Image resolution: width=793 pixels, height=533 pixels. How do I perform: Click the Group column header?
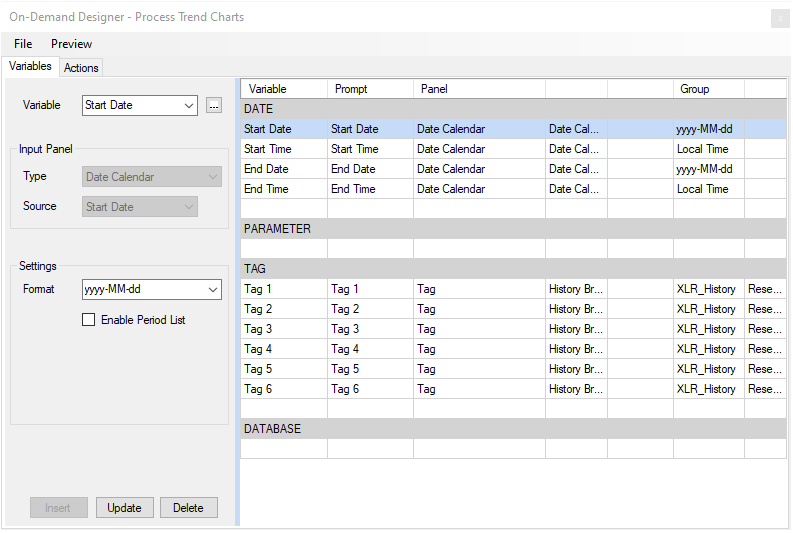click(709, 89)
